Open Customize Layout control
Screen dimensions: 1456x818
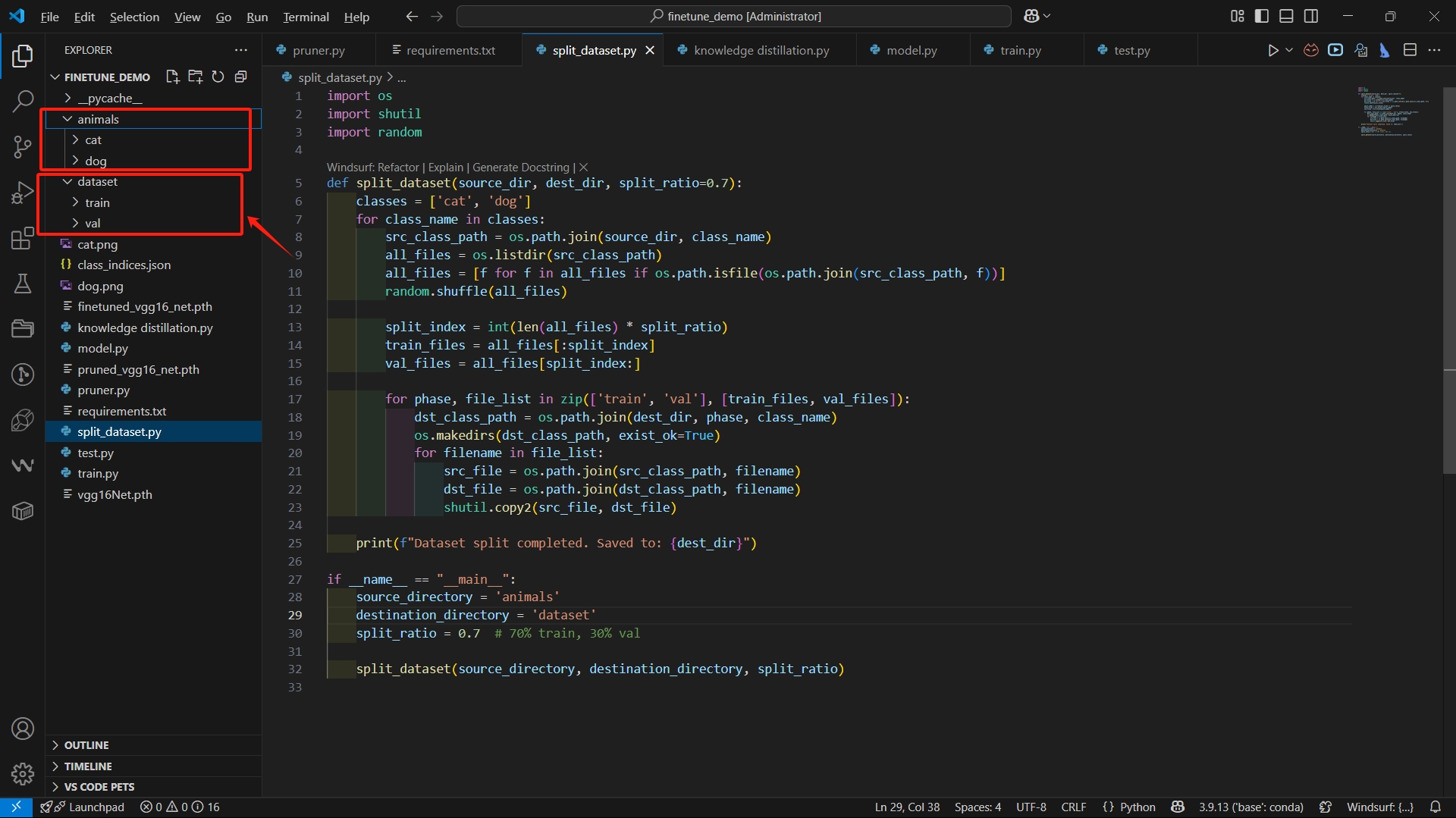click(1238, 16)
